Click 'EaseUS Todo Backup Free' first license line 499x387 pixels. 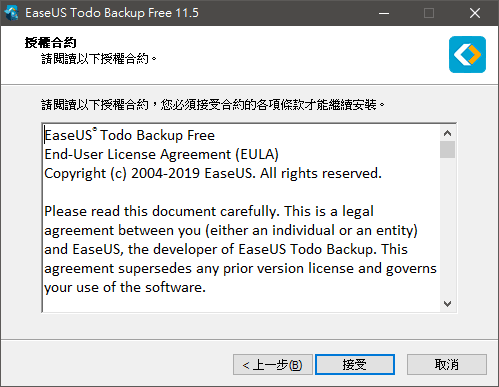click(x=129, y=135)
